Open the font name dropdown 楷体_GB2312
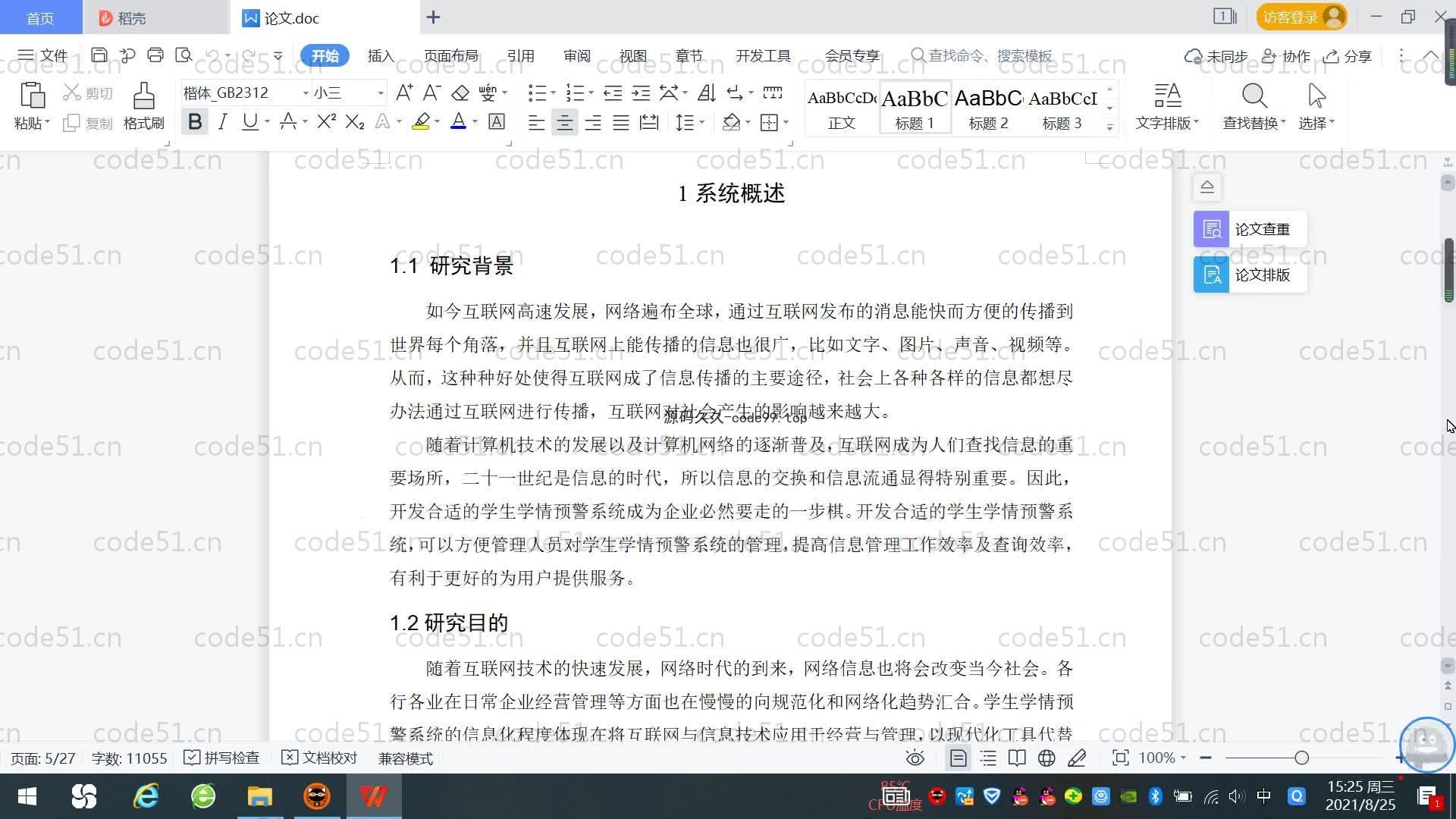This screenshot has height=819, width=1456. 306,93
